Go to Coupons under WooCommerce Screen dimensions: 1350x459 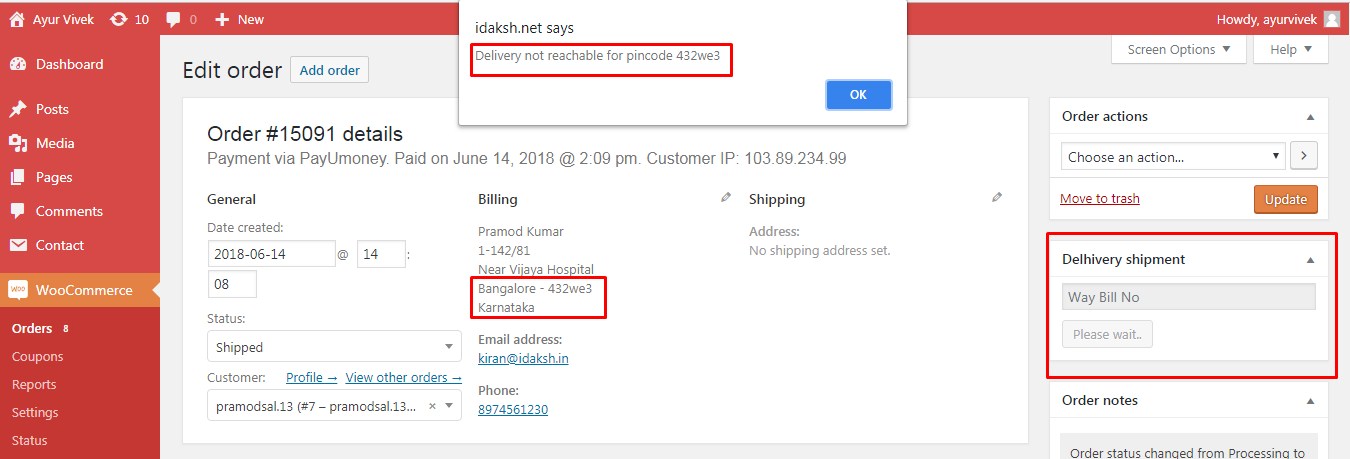(x=38, y=356)
